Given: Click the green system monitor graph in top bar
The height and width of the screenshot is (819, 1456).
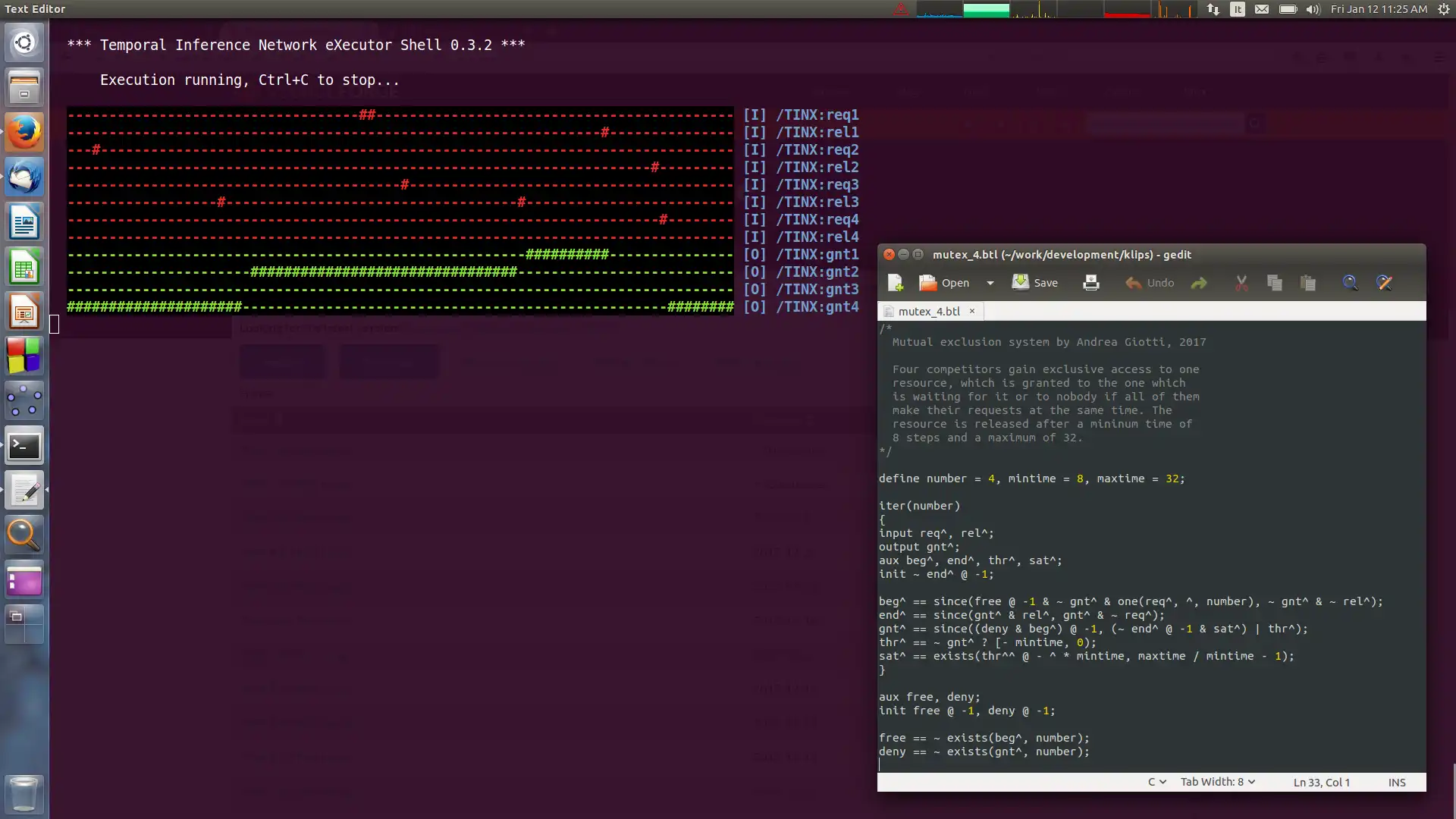Looking at the screenshot, I should point(986,9).
